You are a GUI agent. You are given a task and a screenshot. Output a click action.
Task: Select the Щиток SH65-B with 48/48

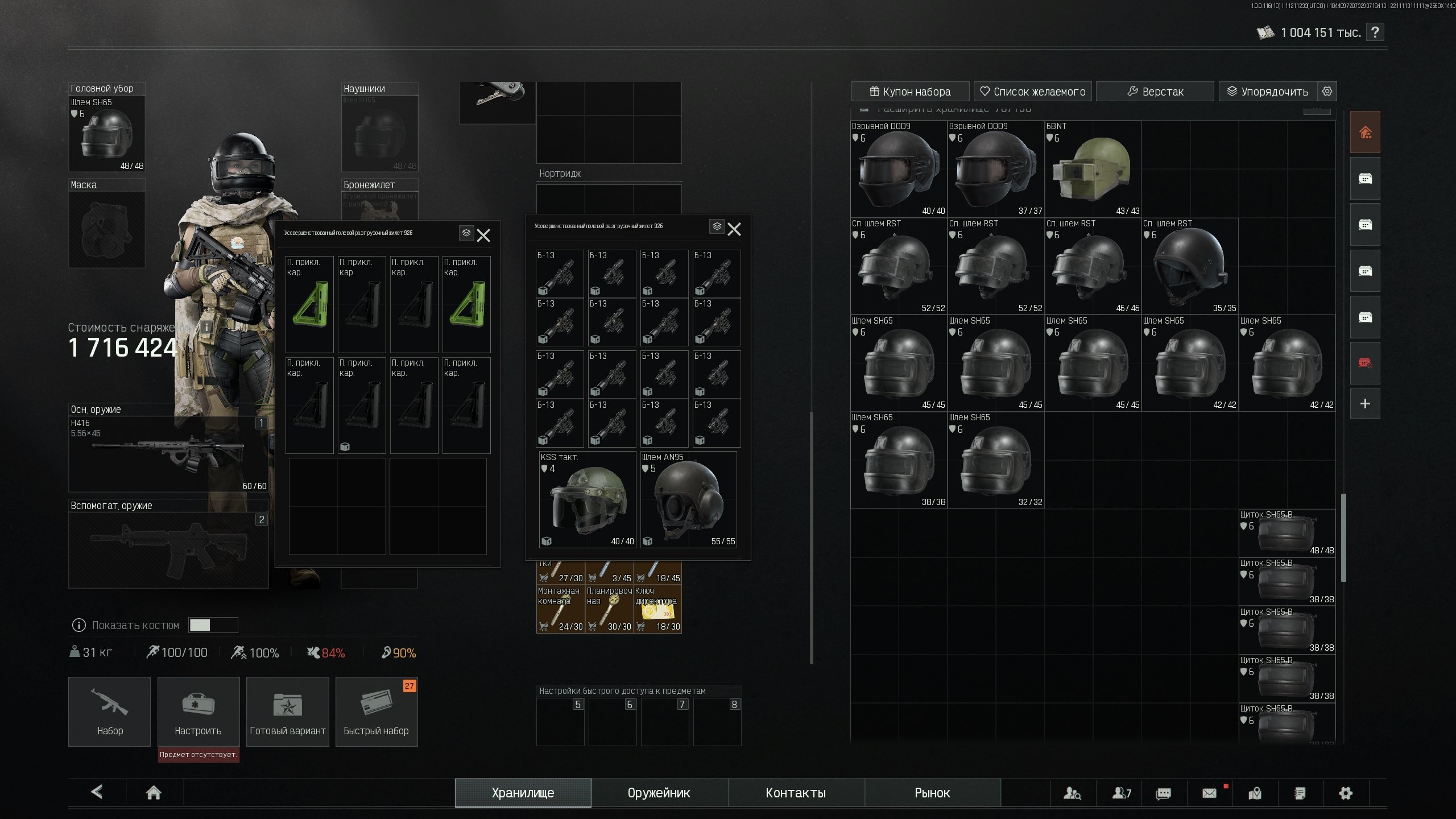[1287, 533]
